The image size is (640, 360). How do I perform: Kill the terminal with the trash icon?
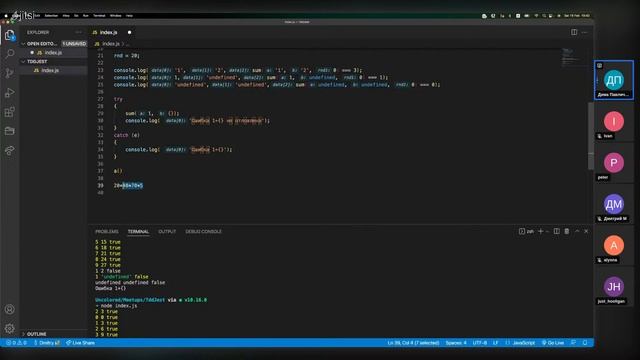click(567, 231)
